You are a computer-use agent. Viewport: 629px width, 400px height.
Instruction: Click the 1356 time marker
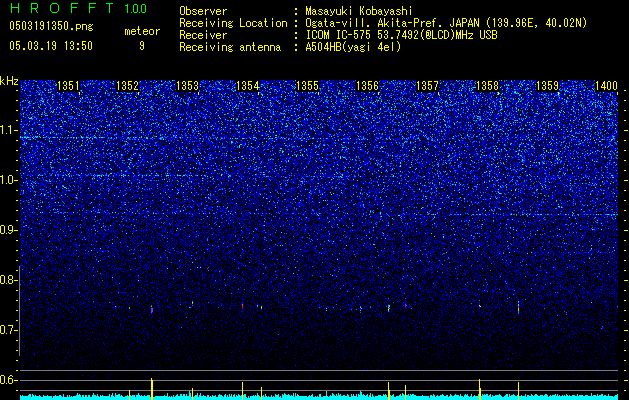click(367, 86)
